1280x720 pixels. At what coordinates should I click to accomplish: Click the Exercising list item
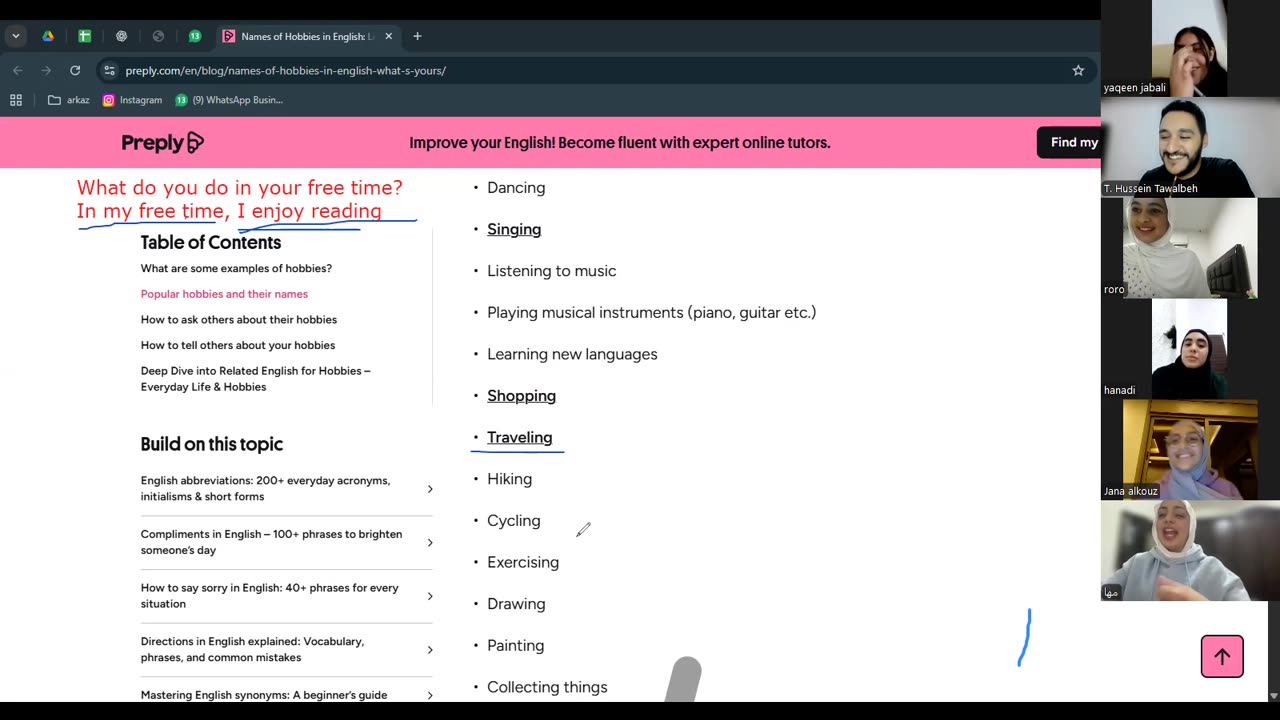[x=523, y=562]
